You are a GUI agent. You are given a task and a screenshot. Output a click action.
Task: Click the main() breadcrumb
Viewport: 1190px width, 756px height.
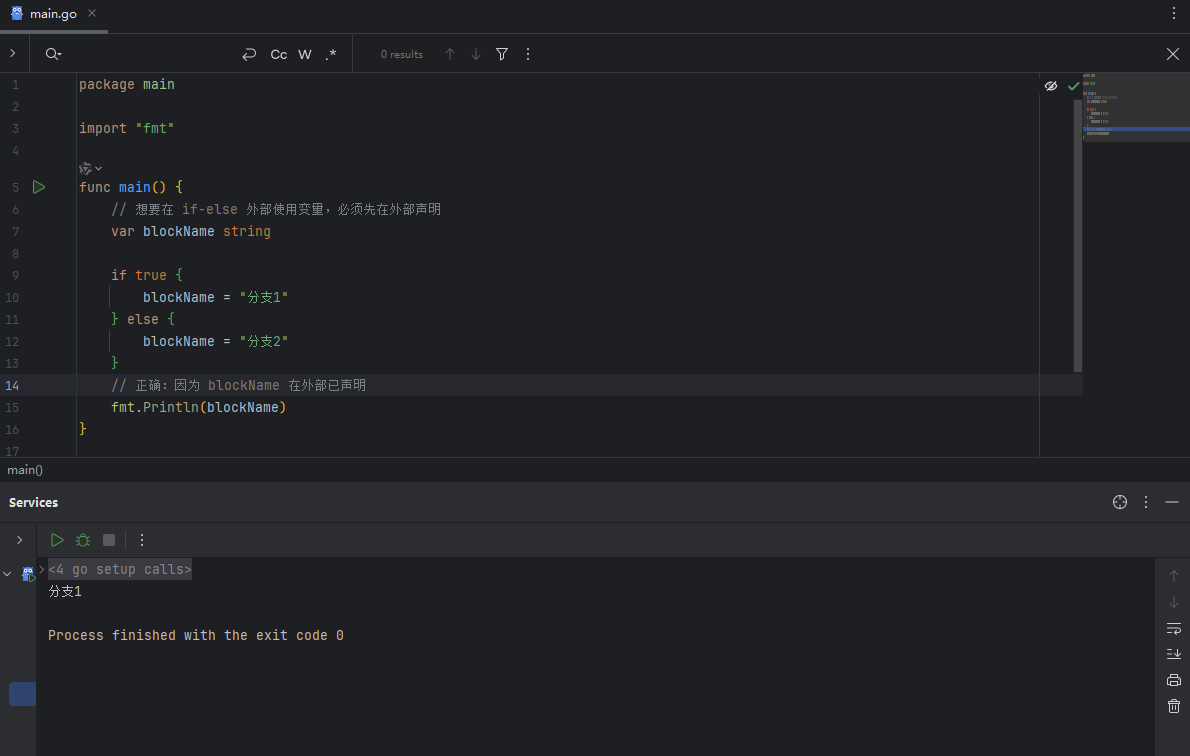[25, 470]
